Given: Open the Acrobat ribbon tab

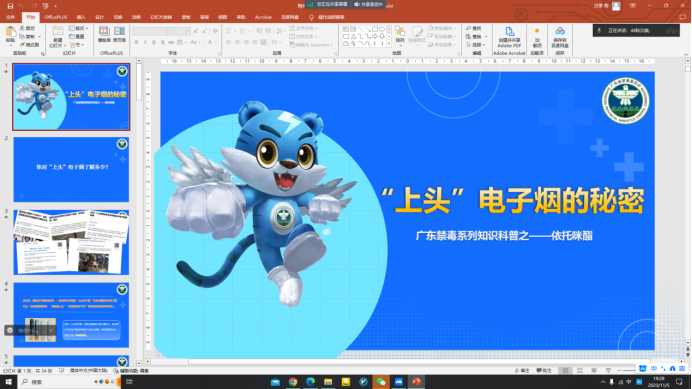Looking at the screenshot, I should pos(263,17).
